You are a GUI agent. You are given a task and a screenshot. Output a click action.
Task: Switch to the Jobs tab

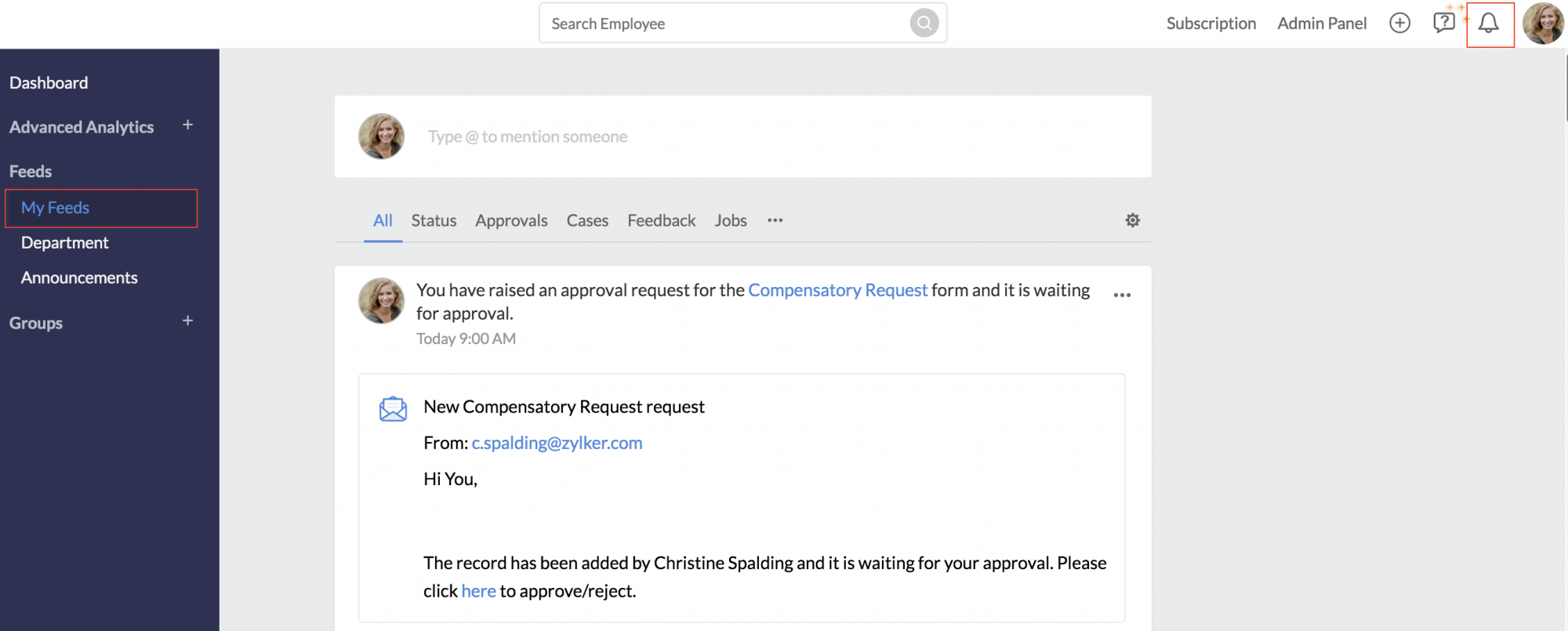731,221
